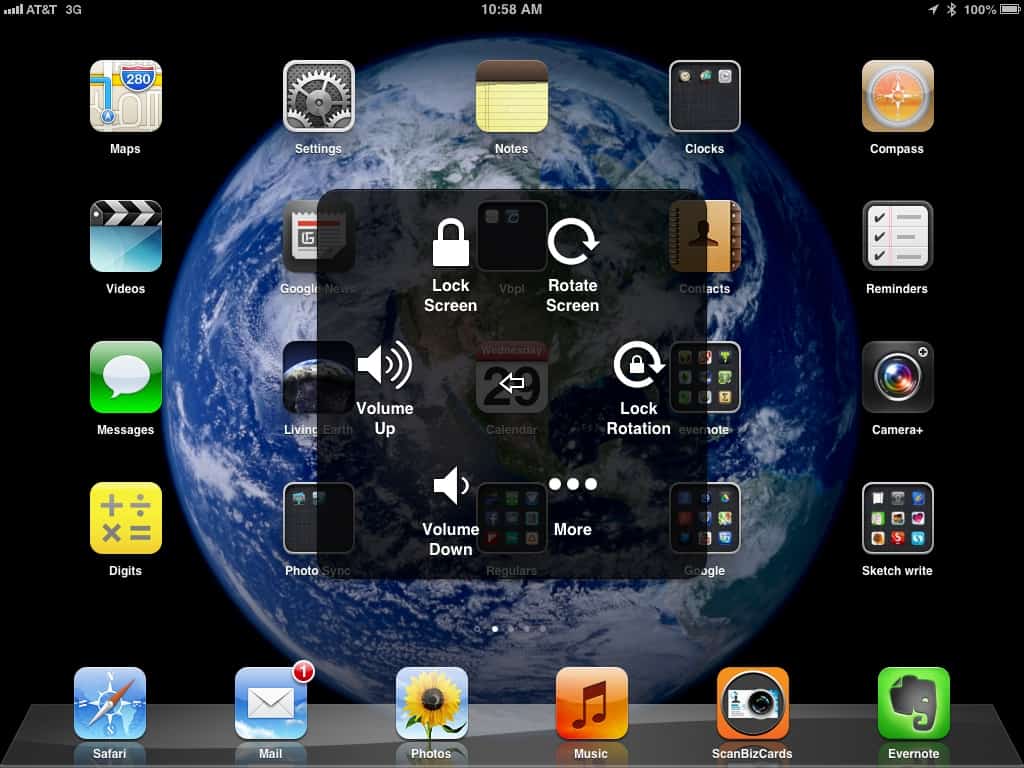The width and height of the screenshot is (1024, 768).
Task: Open Mail in the dock
Action: [270, 703]
